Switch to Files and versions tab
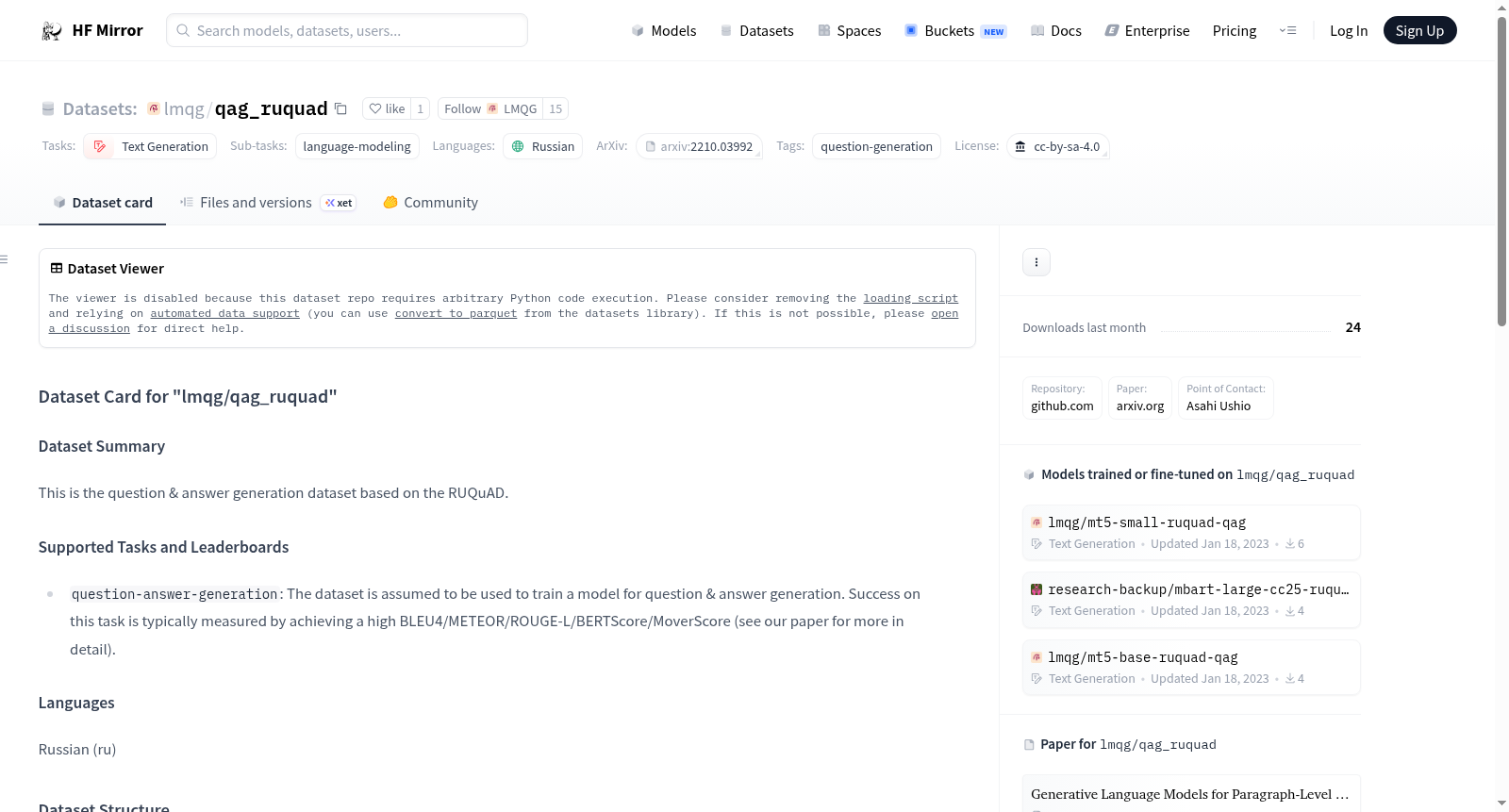 point(268,203)
